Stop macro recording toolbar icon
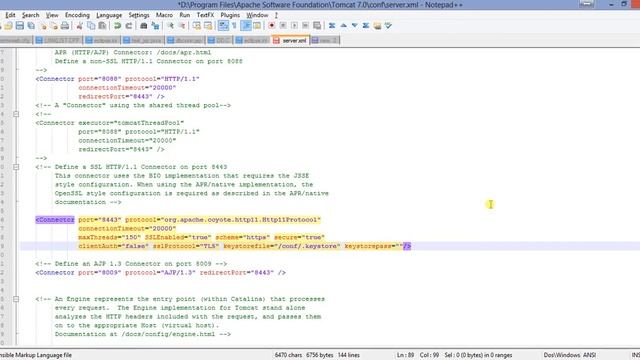This screenshot has width=640, height=360. (283, 26)
